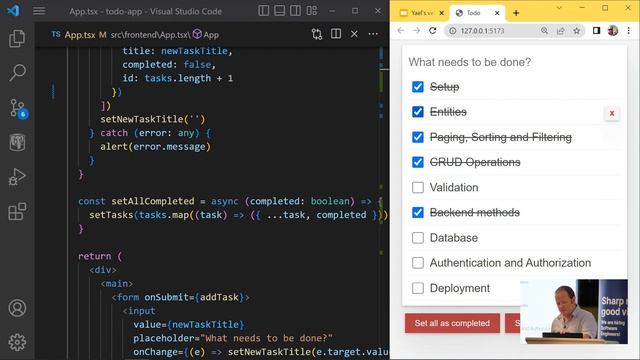The image size is (640, 360).
Task: Reload the Todo page in browser
Action: 433,31
